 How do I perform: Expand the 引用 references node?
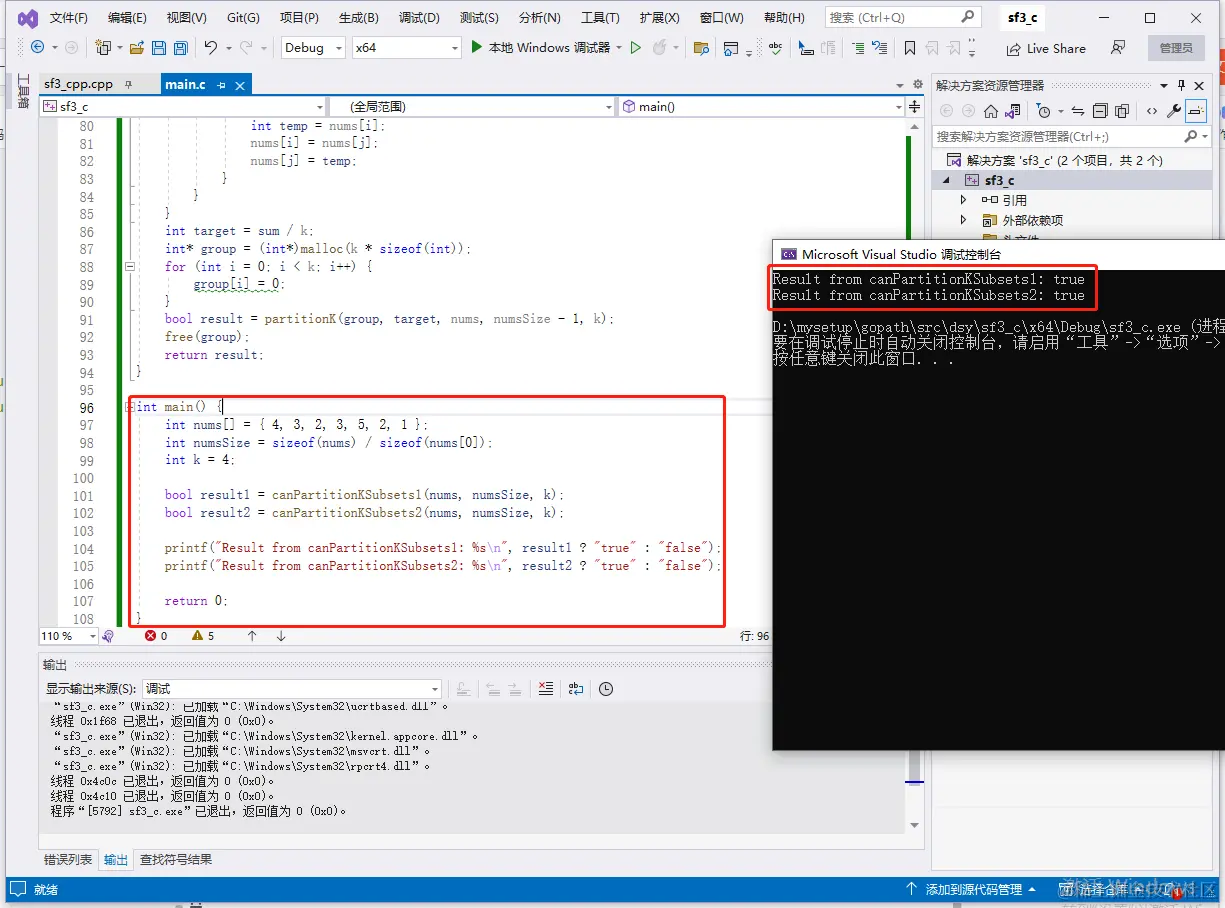click(964, 200)
